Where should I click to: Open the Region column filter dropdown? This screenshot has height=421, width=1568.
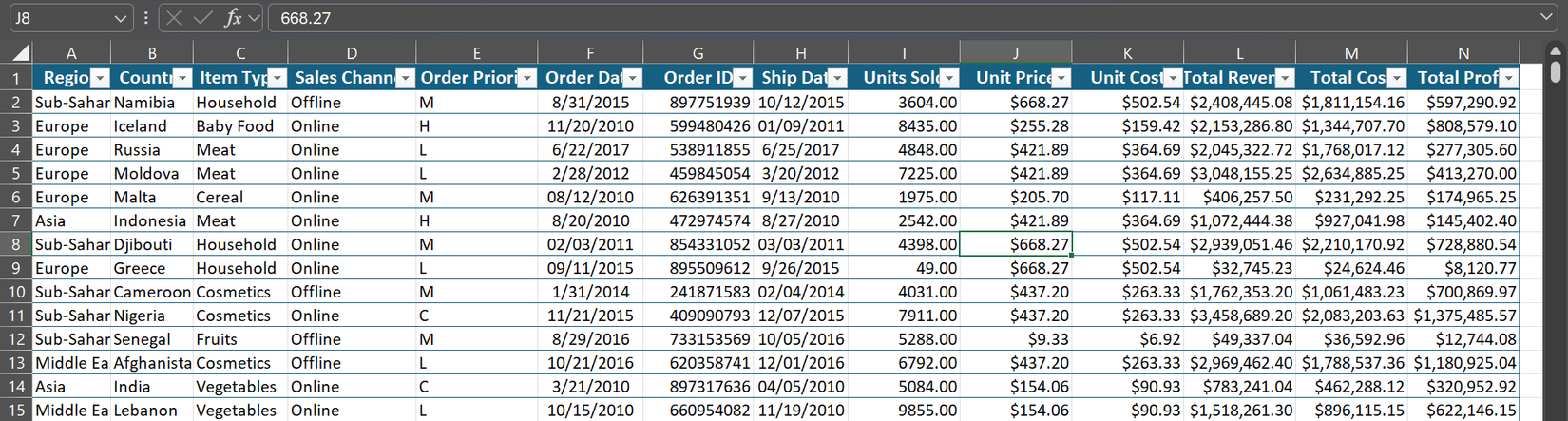click(x=100, y=78)
